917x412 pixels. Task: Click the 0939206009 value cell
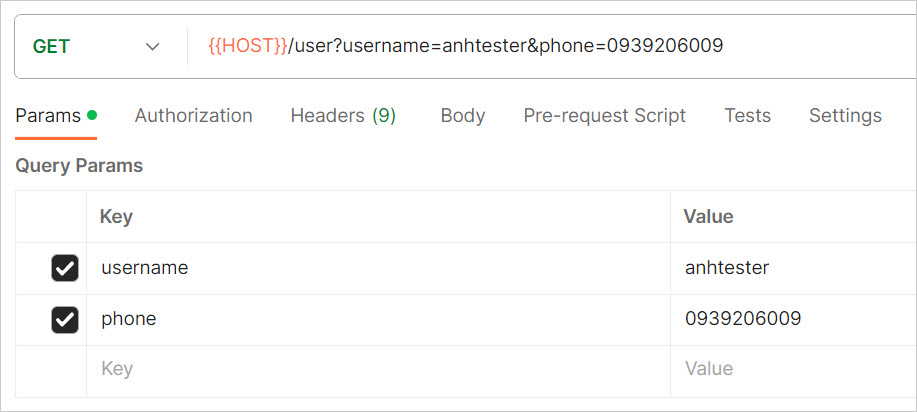pyautogui.click(x=794, y=320)
